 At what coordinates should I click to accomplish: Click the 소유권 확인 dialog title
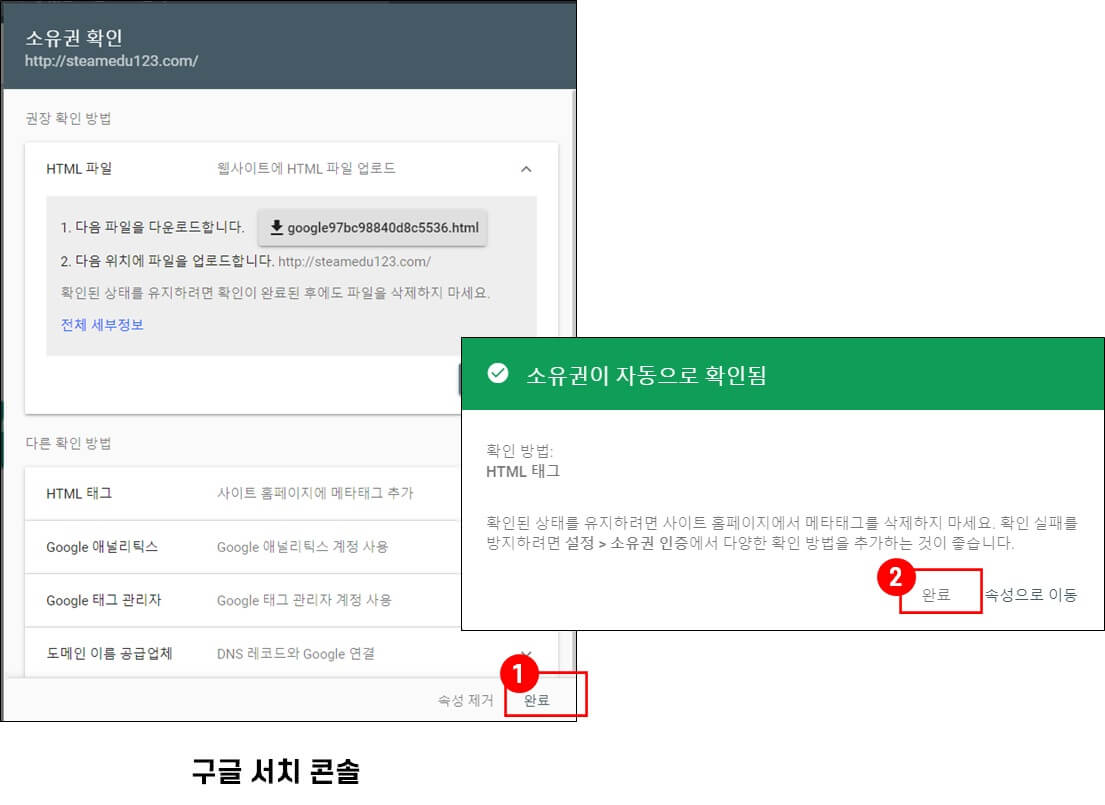[74, 37]
